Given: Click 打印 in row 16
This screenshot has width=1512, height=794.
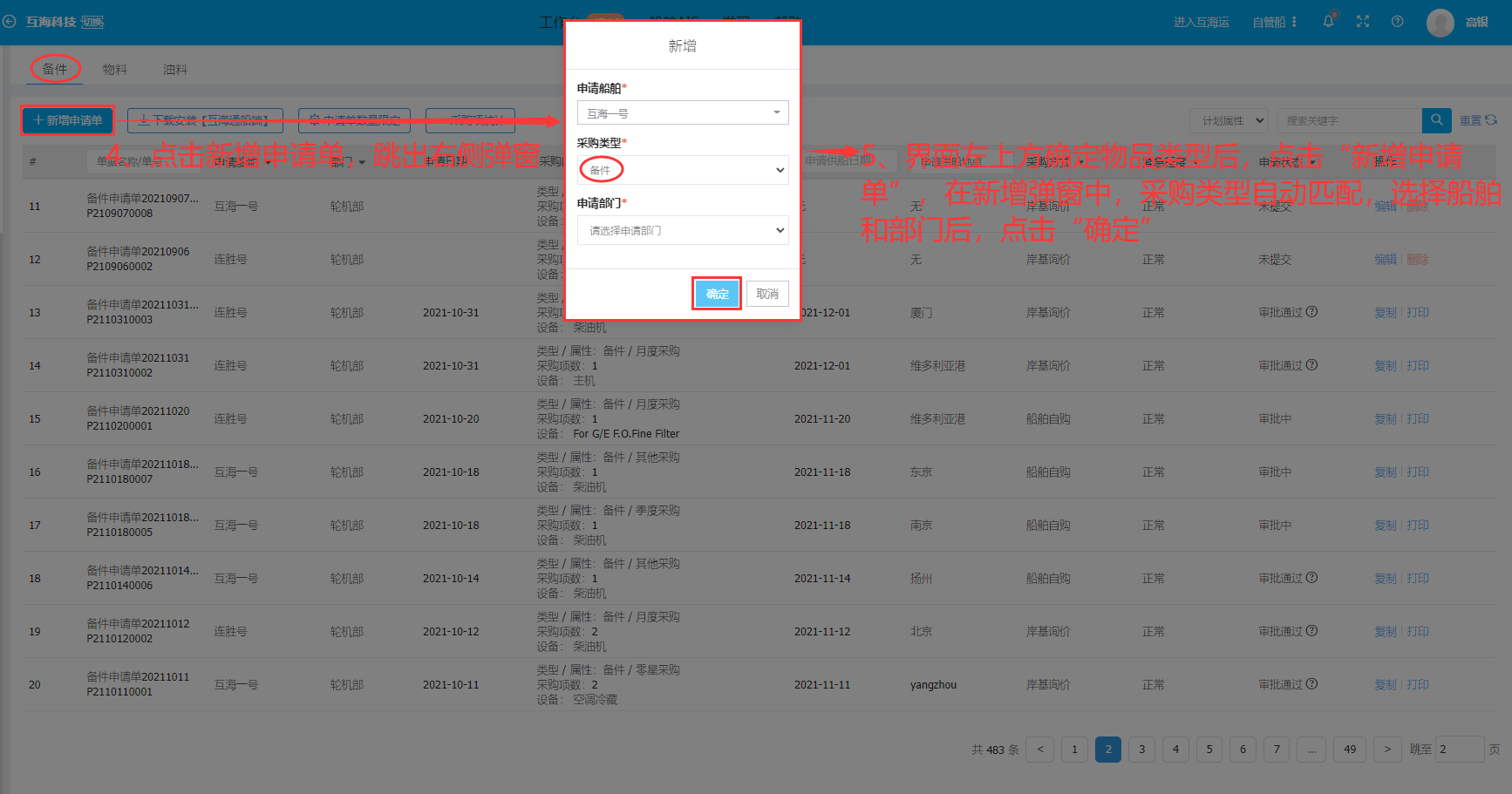Looking at the screenshot, I should [1418, 472].
